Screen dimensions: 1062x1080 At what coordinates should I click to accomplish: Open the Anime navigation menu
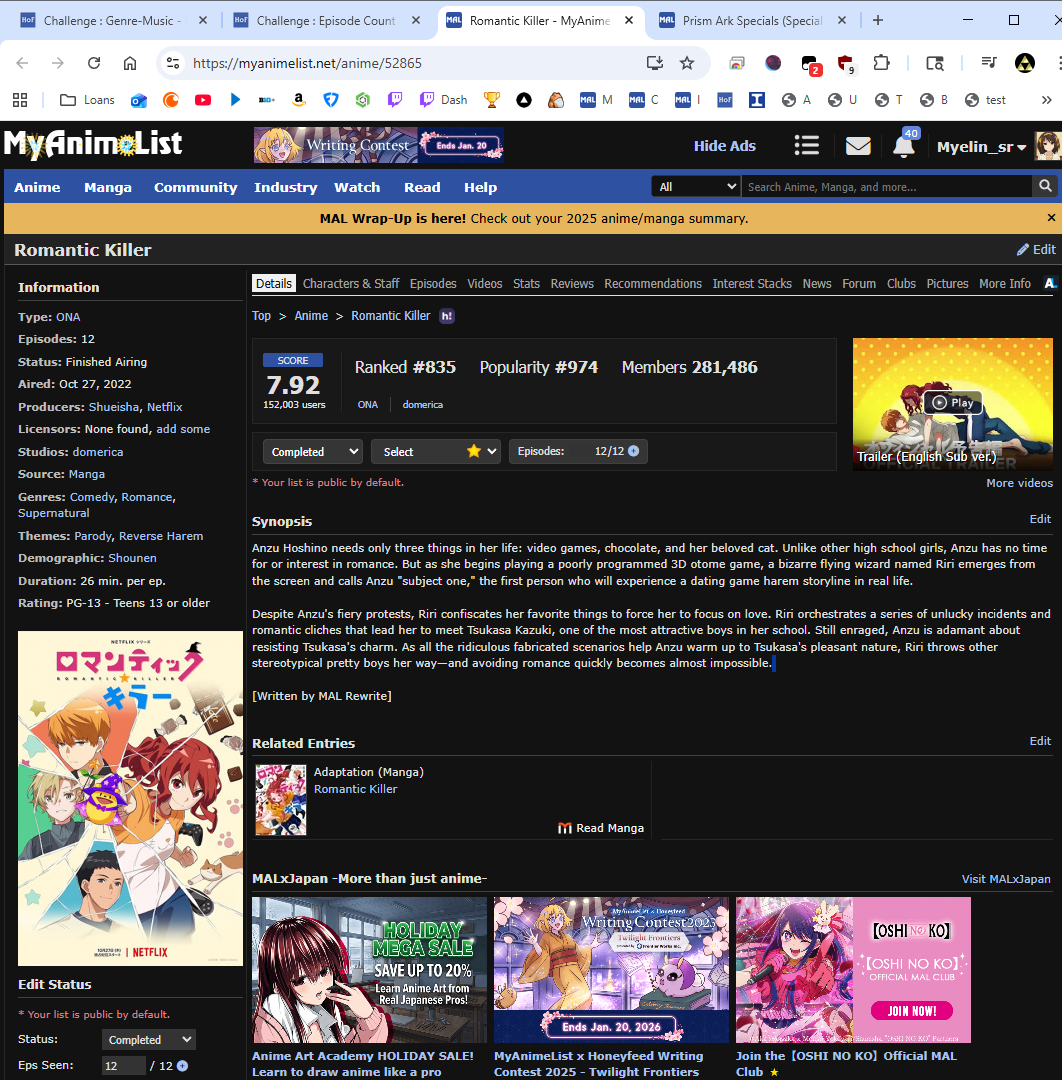(x=37, y=187)
